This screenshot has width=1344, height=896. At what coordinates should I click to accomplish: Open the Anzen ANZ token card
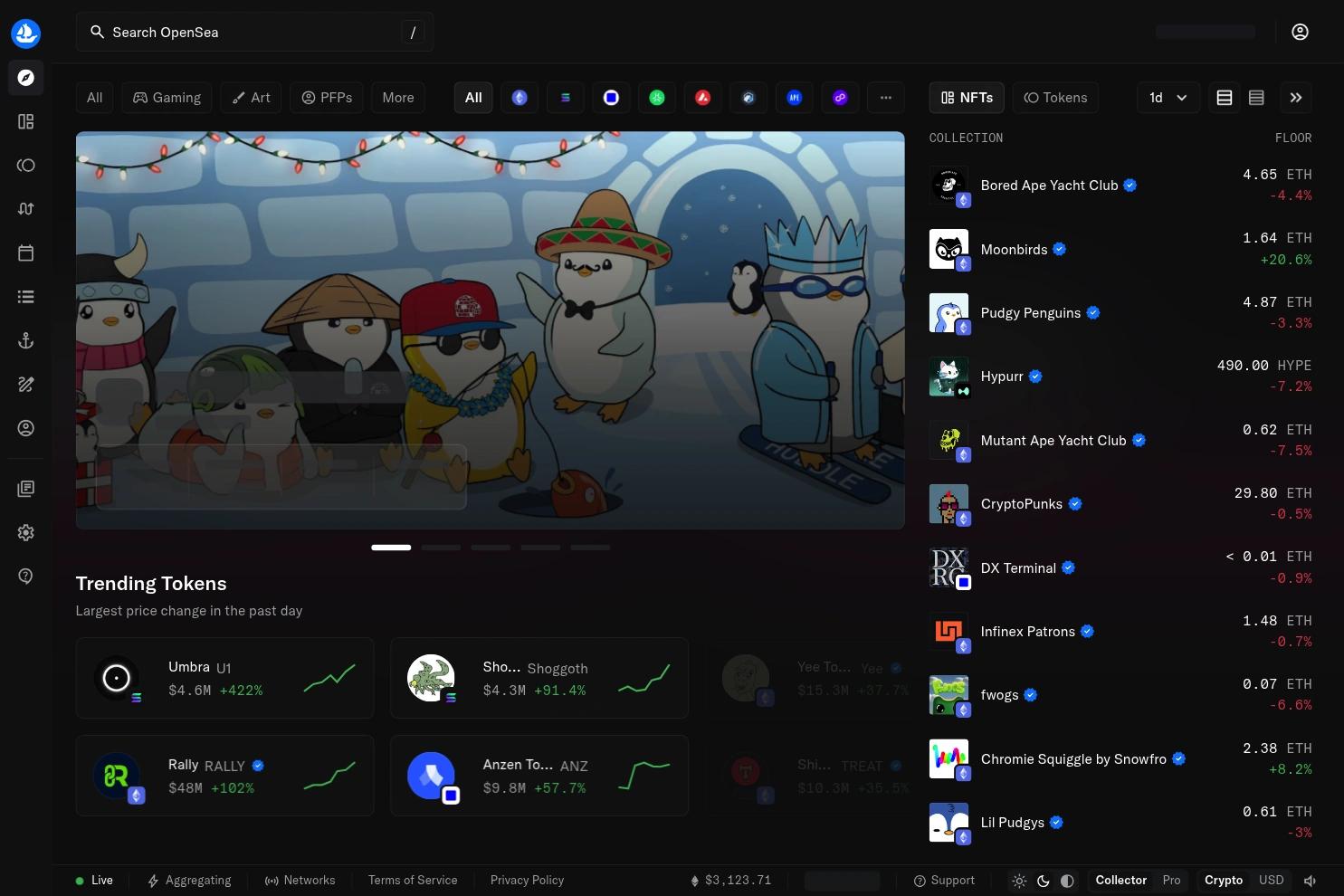coord(539,777)
